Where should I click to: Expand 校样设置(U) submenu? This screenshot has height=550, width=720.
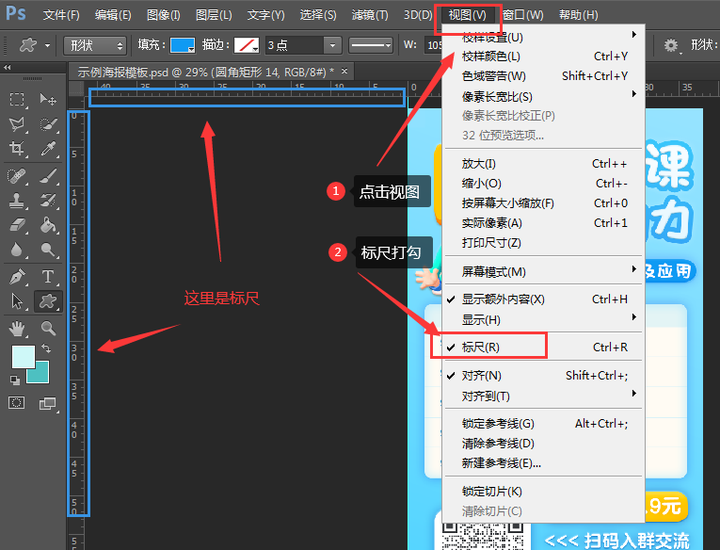pyautogui.click(x=543, y=37)
